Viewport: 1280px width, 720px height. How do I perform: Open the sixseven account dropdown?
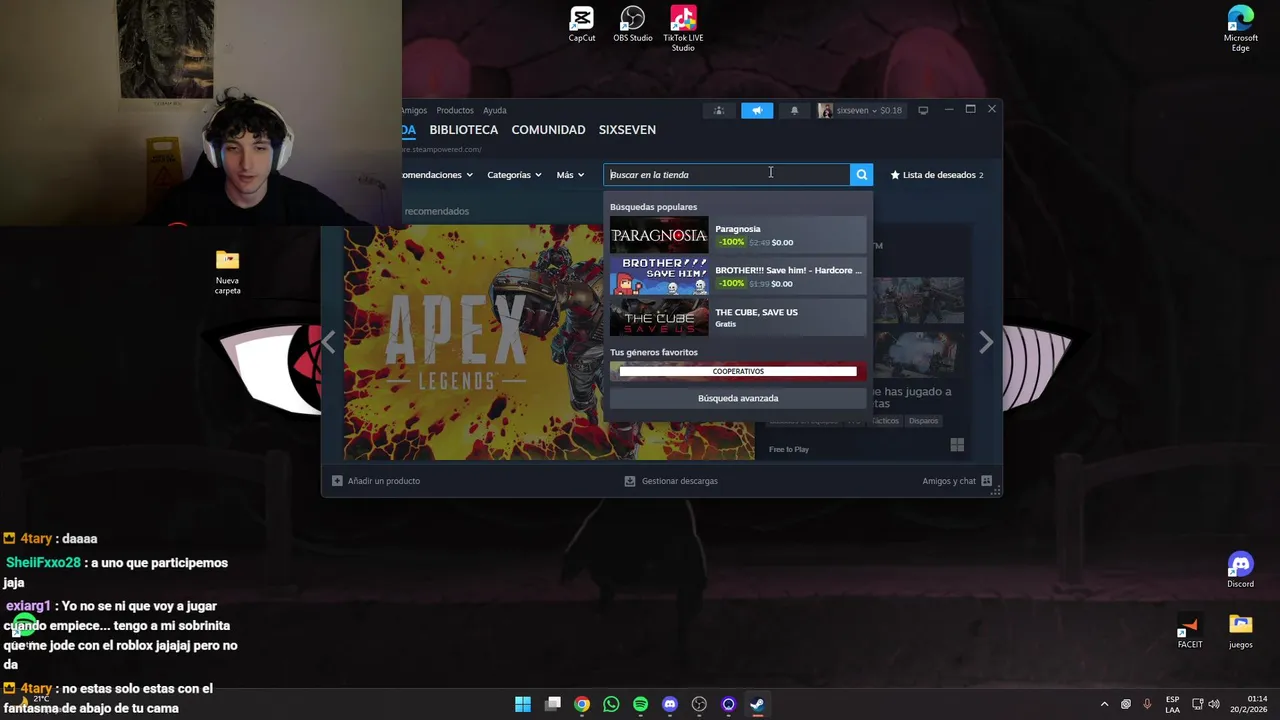(x=860, y=110)
